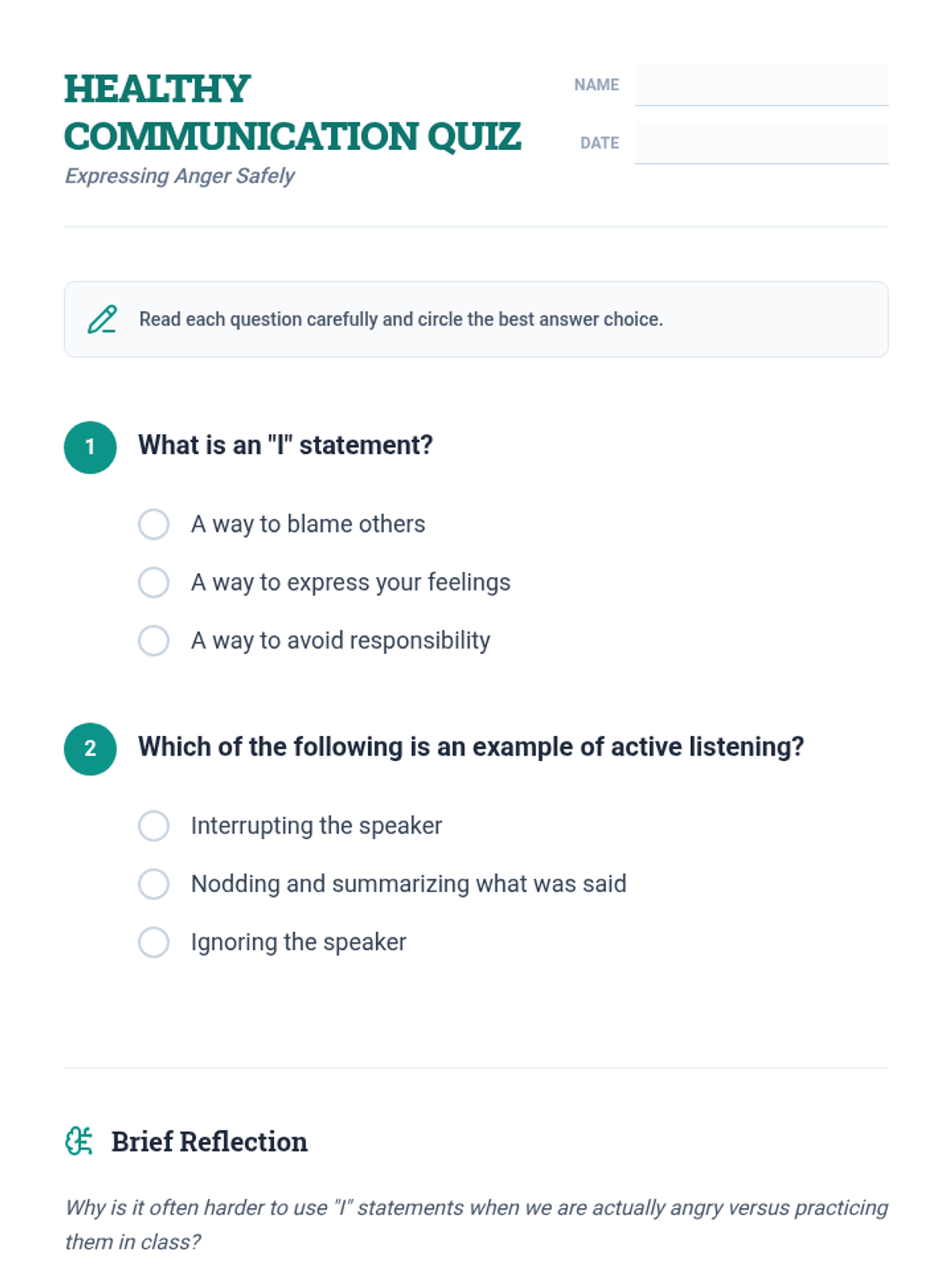Choose "A way to express your feelings"
Viewport: 952px width, 1270px height.
pos(154,582)
